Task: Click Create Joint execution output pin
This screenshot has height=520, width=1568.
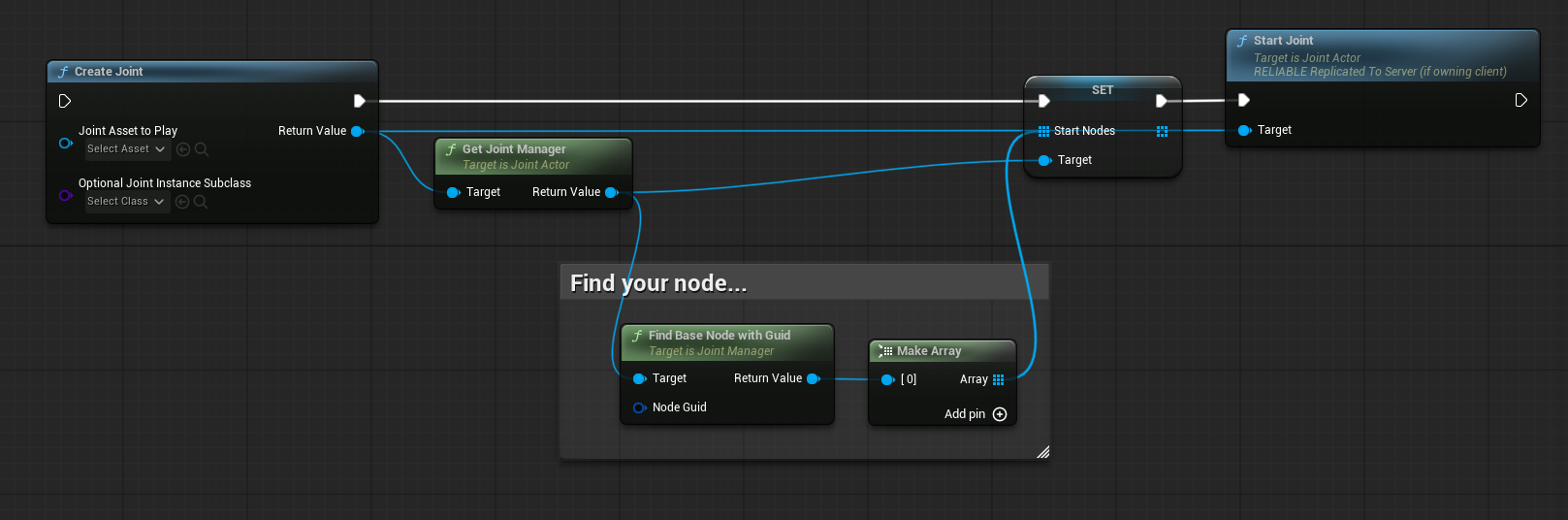Action: (359, 101)
